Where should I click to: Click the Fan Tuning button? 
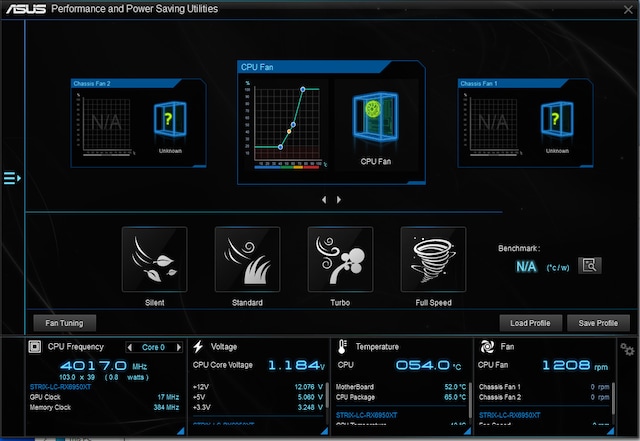coord(64,323)
